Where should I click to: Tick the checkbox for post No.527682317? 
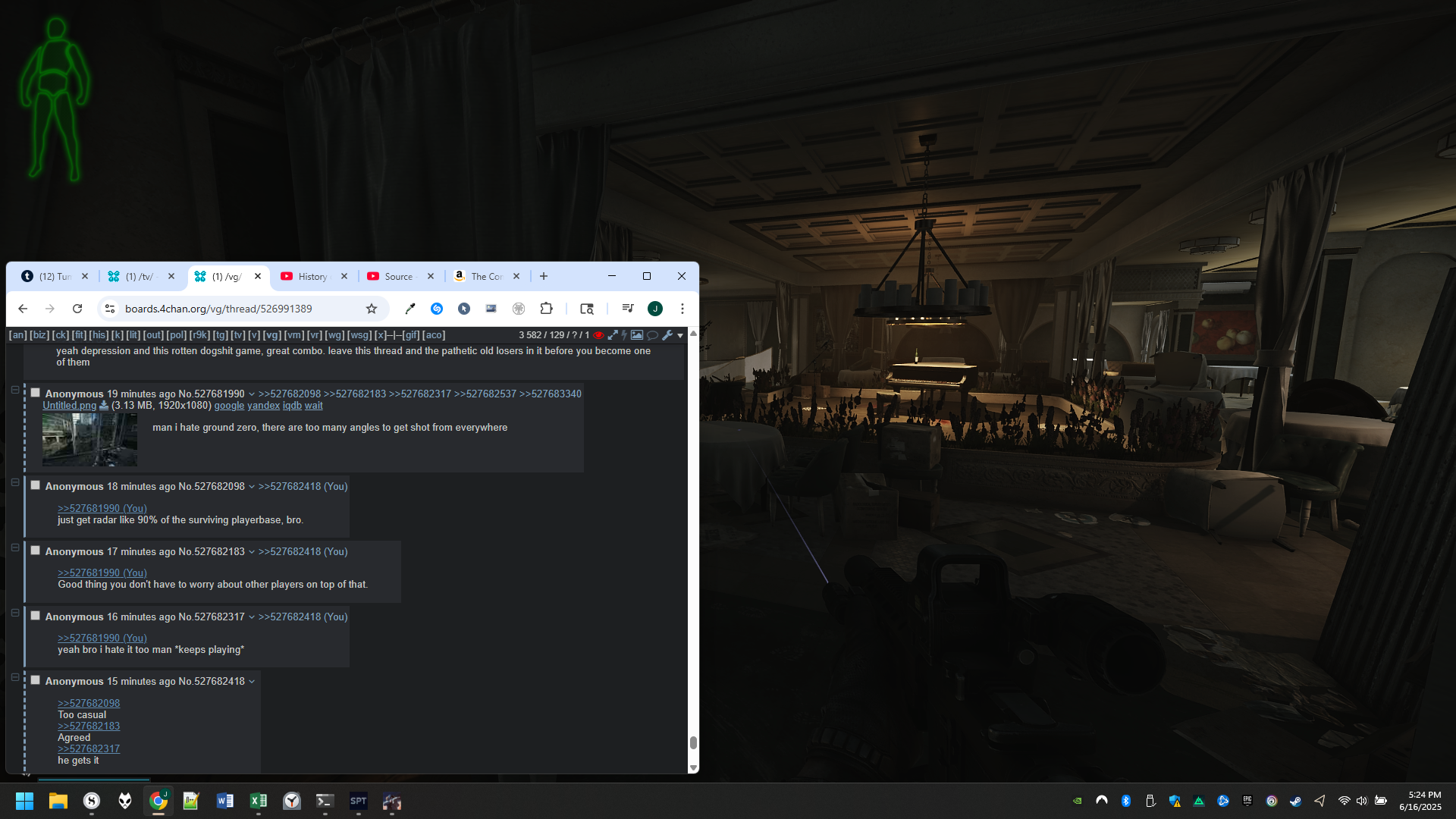[x=35, y=616]
